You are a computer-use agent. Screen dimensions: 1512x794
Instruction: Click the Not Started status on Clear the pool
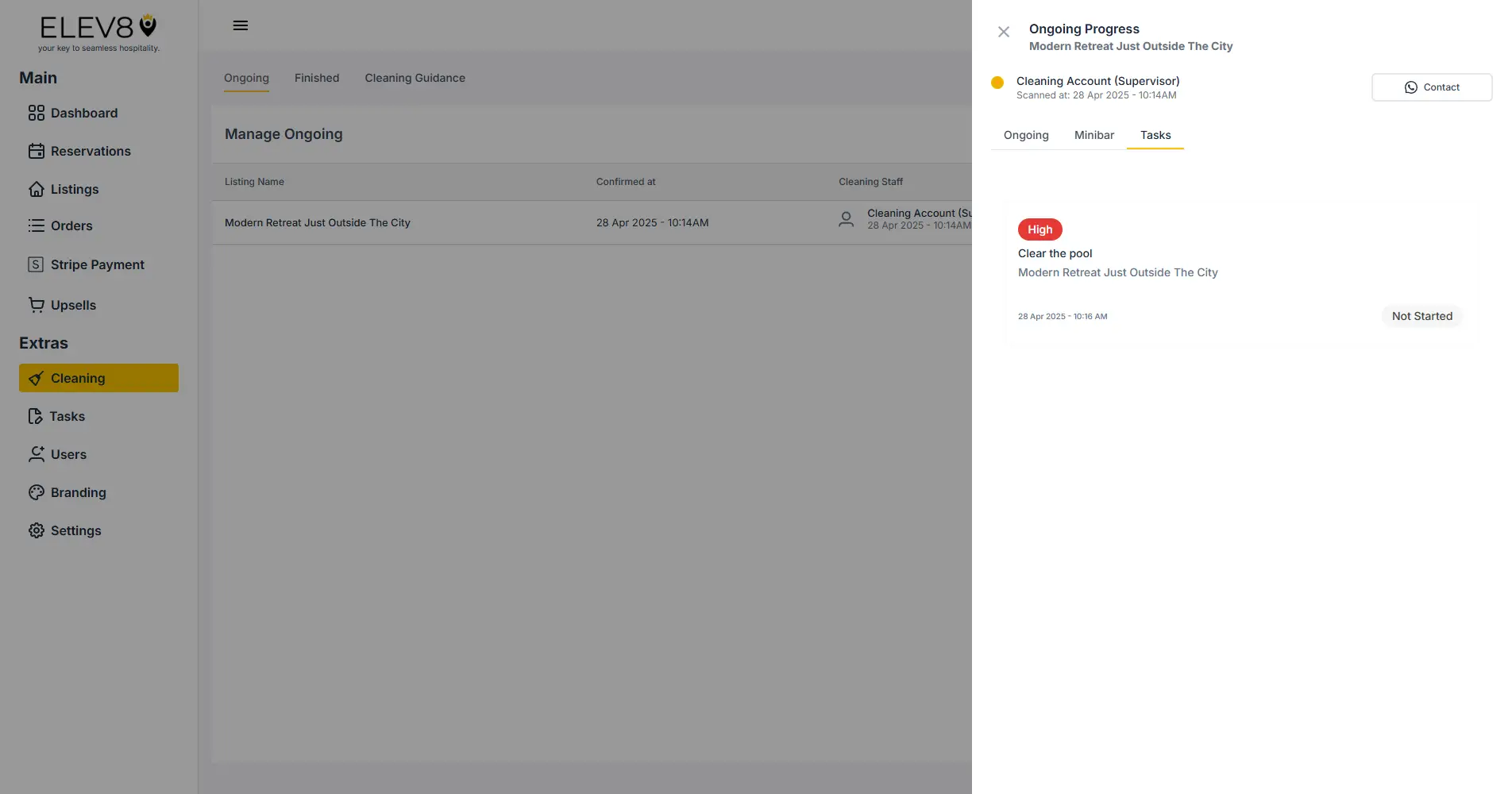pyautogui.click(x=1421, y=315)
